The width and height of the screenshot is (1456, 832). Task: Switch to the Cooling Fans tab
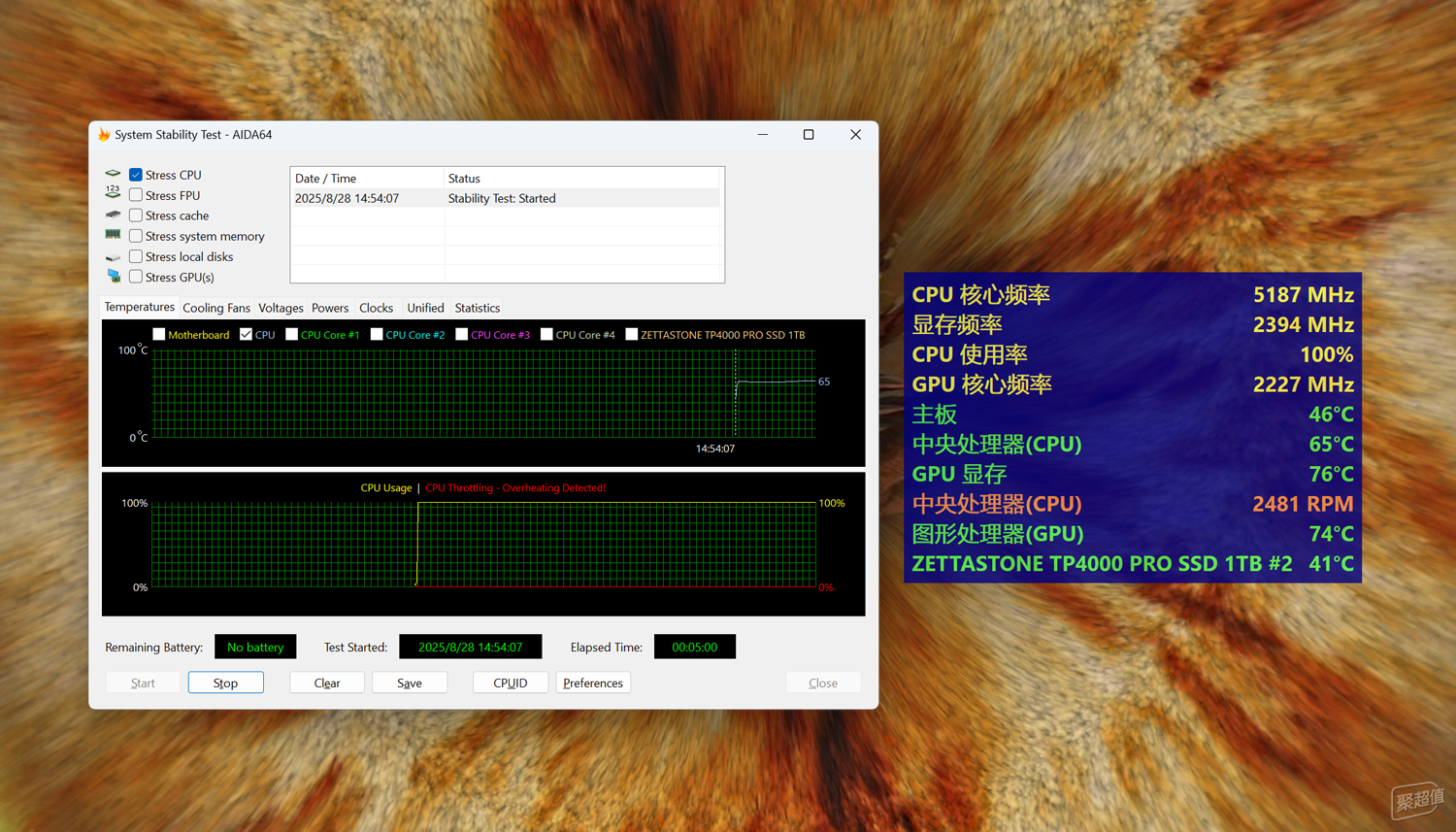point(216,308)
